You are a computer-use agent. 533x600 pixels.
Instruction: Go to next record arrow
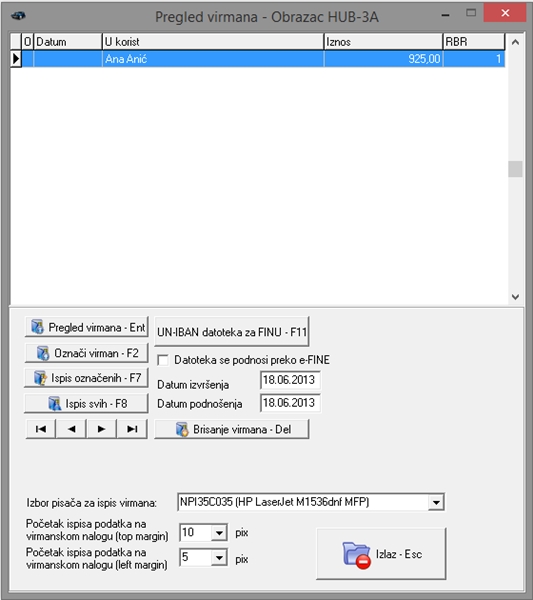point(101,429)
